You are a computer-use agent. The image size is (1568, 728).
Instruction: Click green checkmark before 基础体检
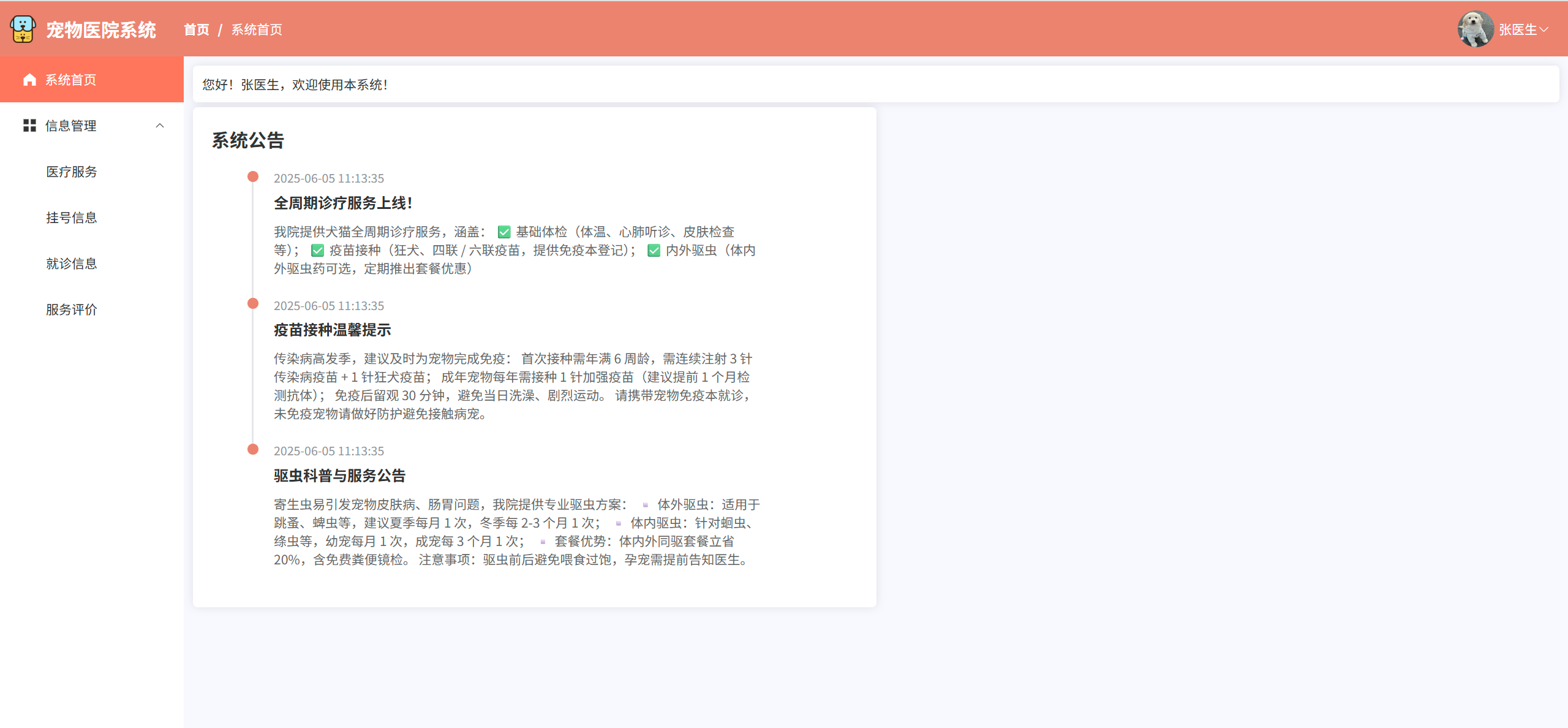tap(504, 232)
